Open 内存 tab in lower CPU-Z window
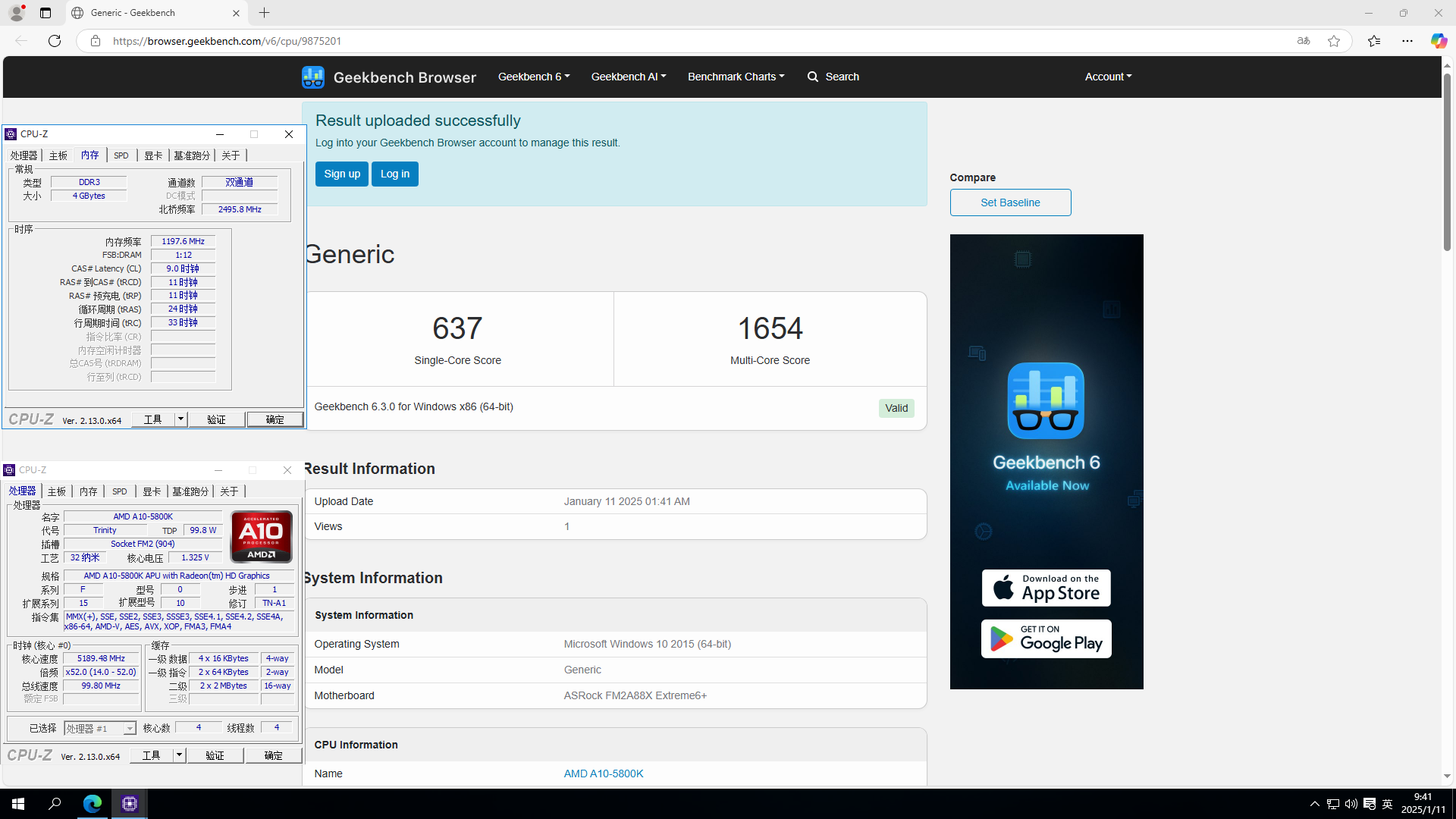The image size is (1456, 819). click(x=89, y=491)
